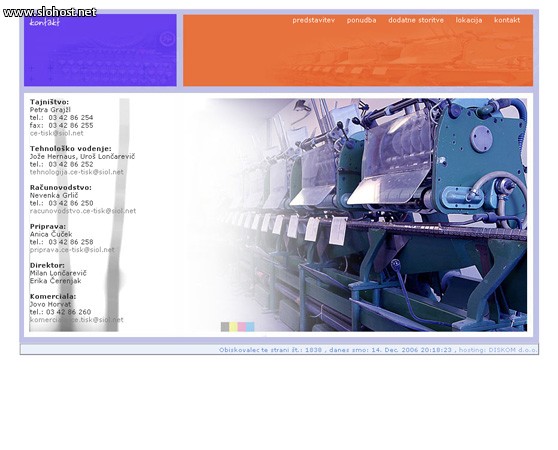Click the visitor counter text in footer
This screenshot has width=558, height=450.
pyautogui.click(x=270, y=350)
